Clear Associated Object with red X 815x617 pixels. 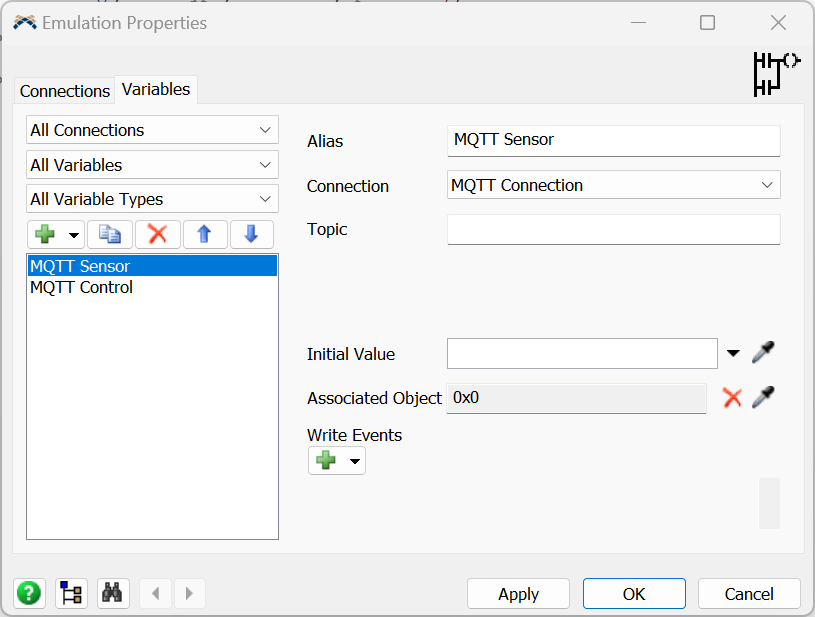pos(732,397)
